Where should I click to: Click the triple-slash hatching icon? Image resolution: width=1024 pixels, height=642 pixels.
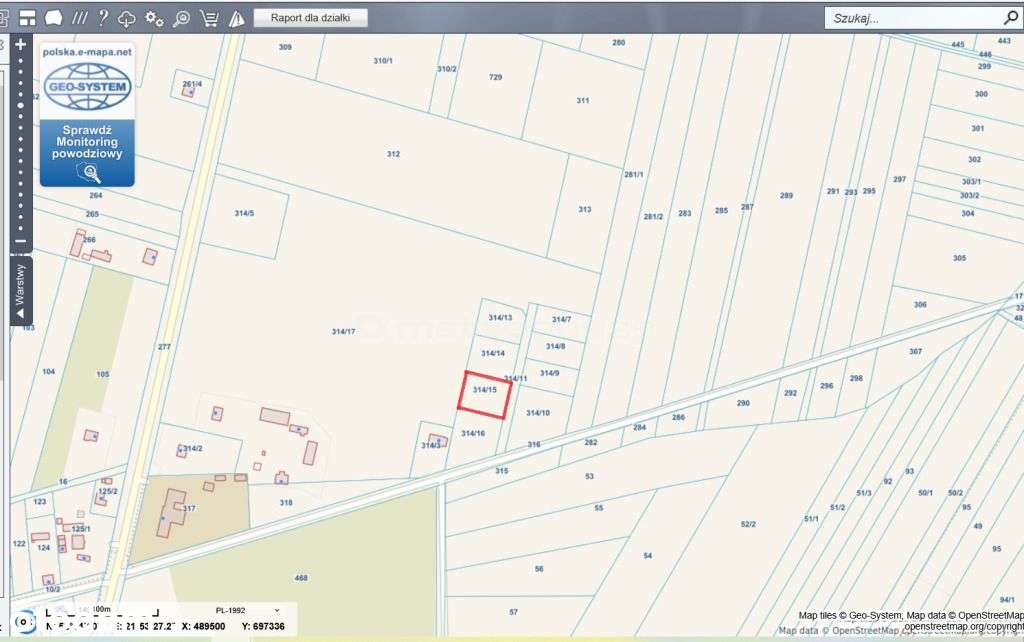coord(80,18)
